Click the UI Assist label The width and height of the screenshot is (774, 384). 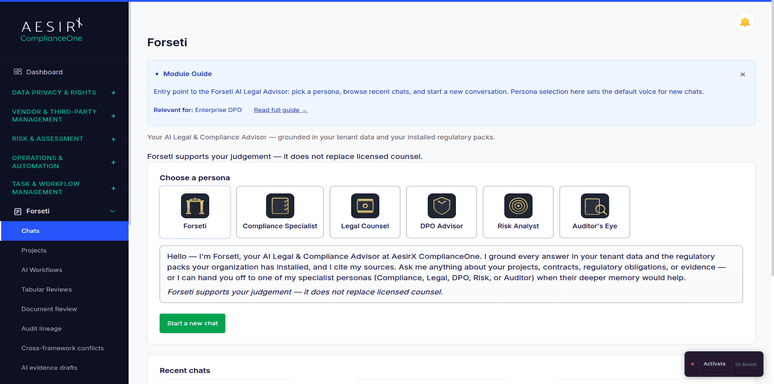point(745,364)
